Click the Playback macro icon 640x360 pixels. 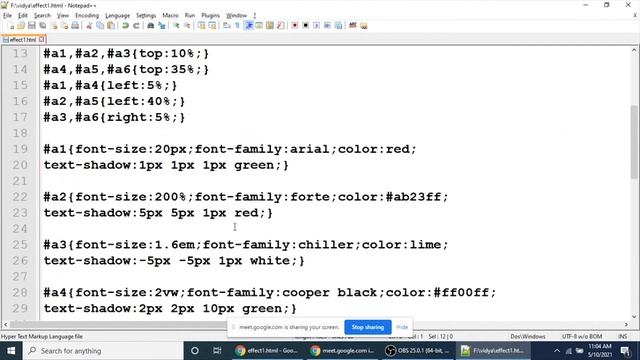point(316,26)
